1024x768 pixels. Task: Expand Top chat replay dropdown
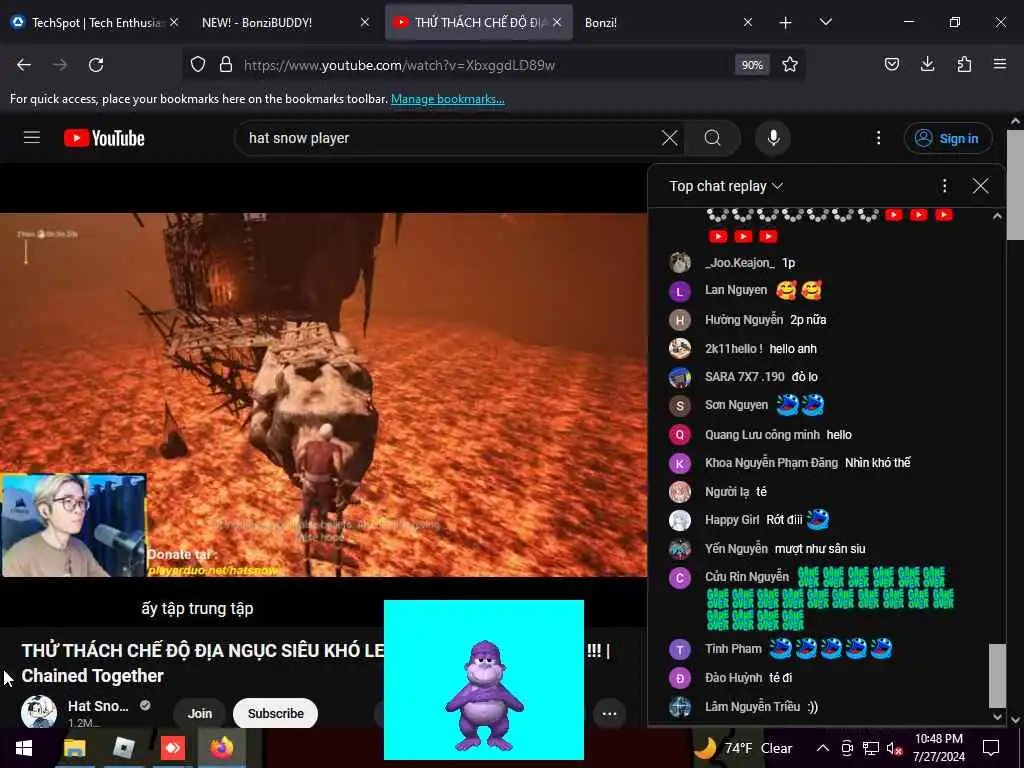(726, 186)
